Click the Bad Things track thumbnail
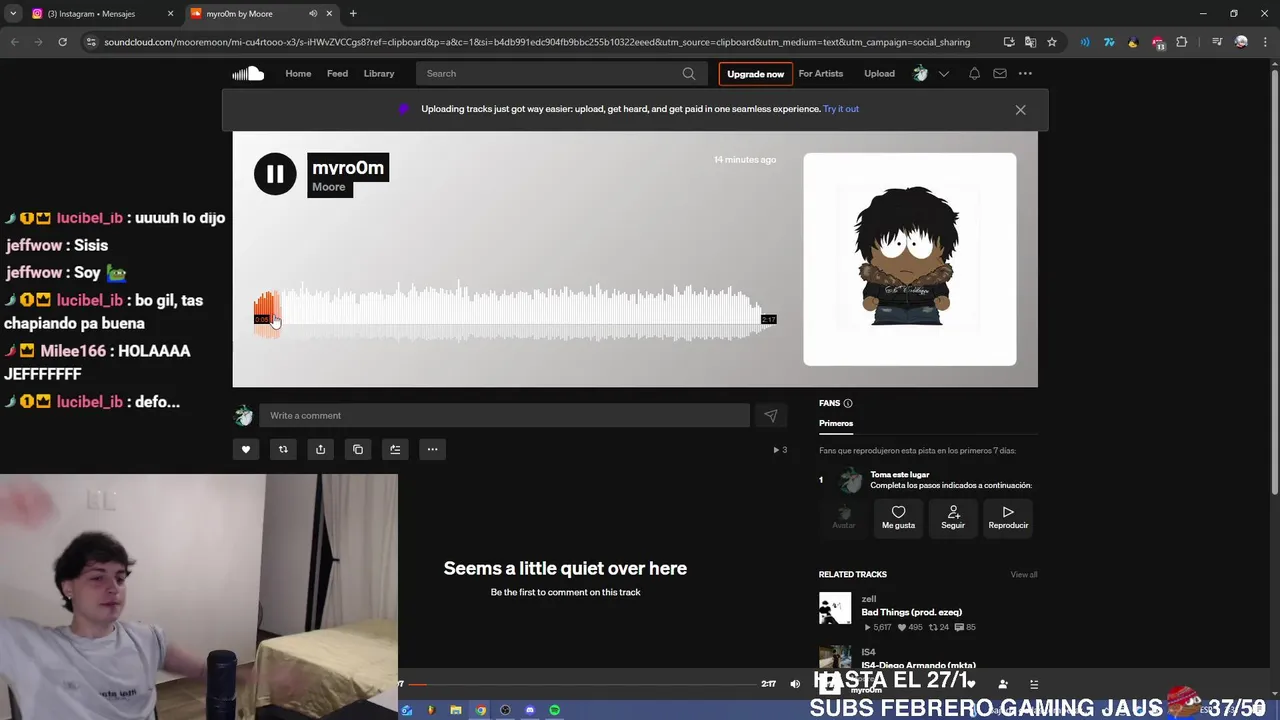 [x=835, y=608]
